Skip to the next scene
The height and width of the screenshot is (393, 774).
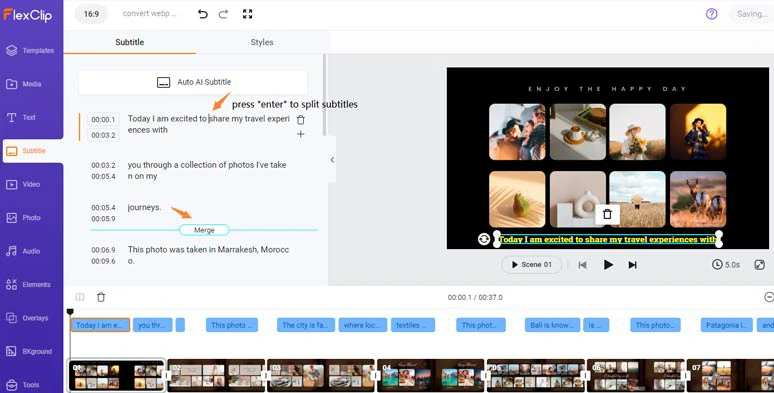point(632,265)
